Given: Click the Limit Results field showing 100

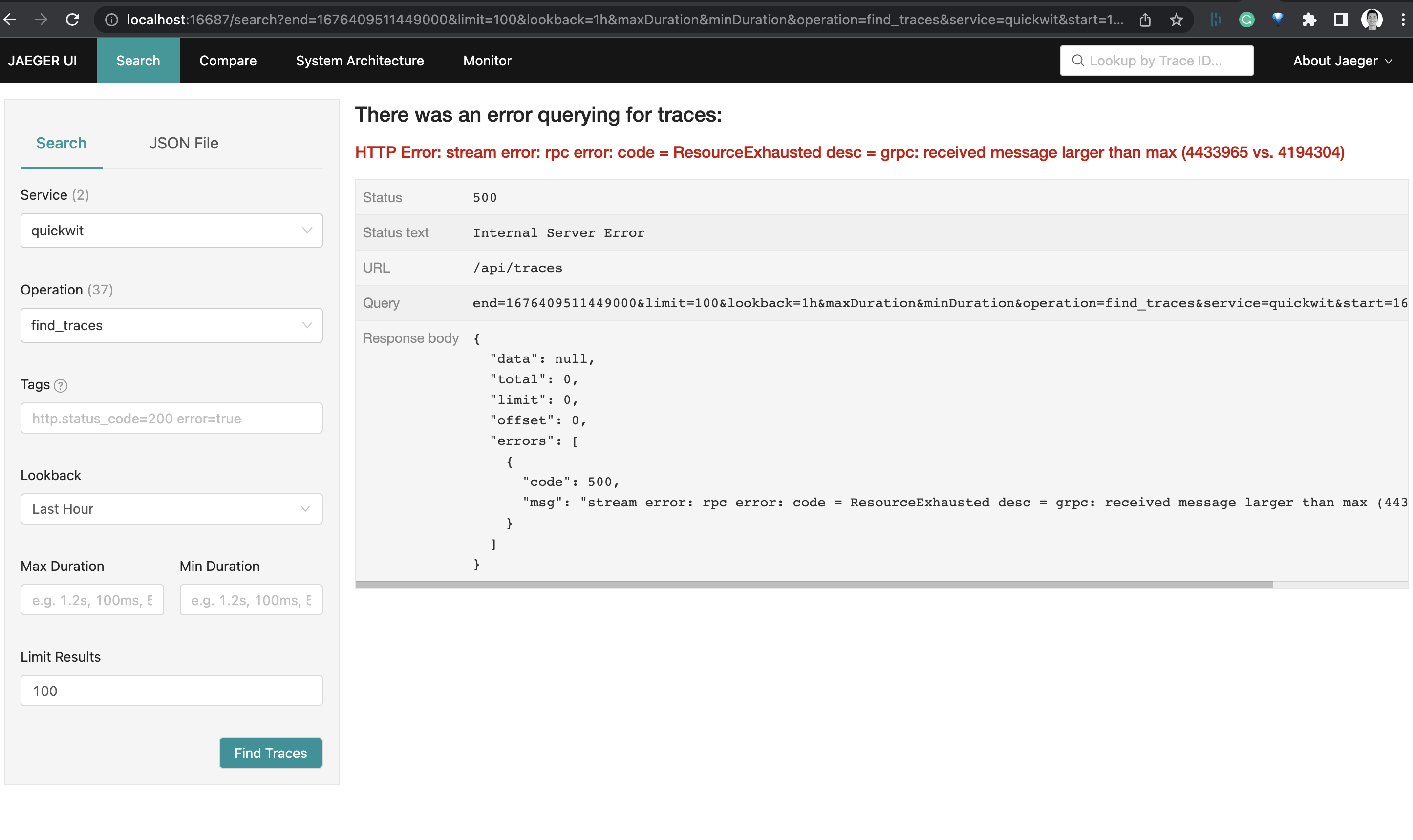Looking at the screenshot, I should 171,691.
